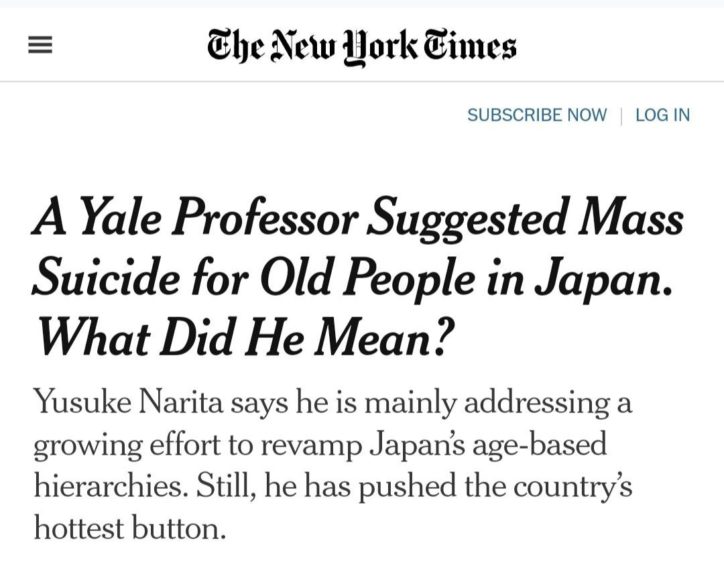Click summary line starting 'hierarchies. Still, he'
Screen dimensions: 724x574
[333, 487]
